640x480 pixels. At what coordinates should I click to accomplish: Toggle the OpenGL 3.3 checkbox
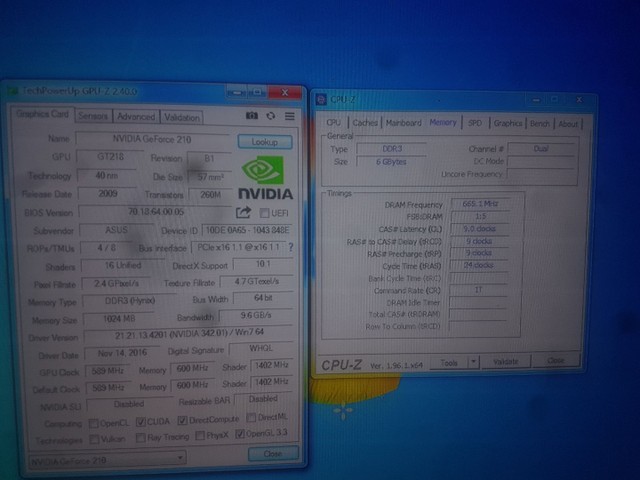[240, 434]
